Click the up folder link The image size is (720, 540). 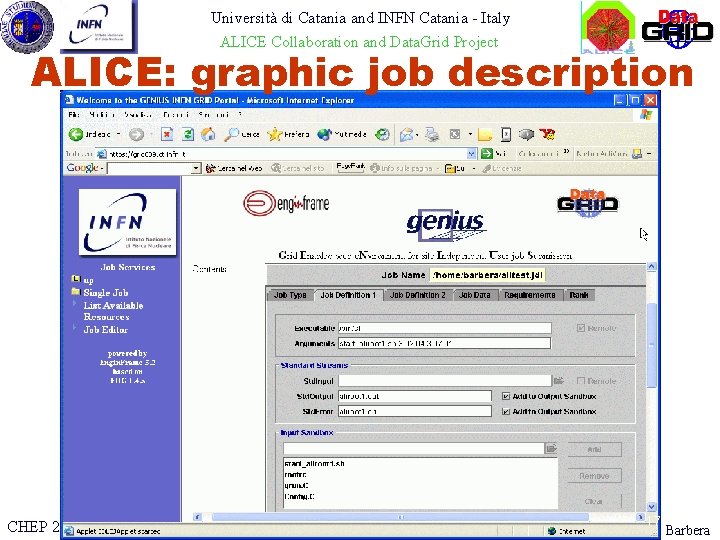pyautogui.click(x=89, y=280)
